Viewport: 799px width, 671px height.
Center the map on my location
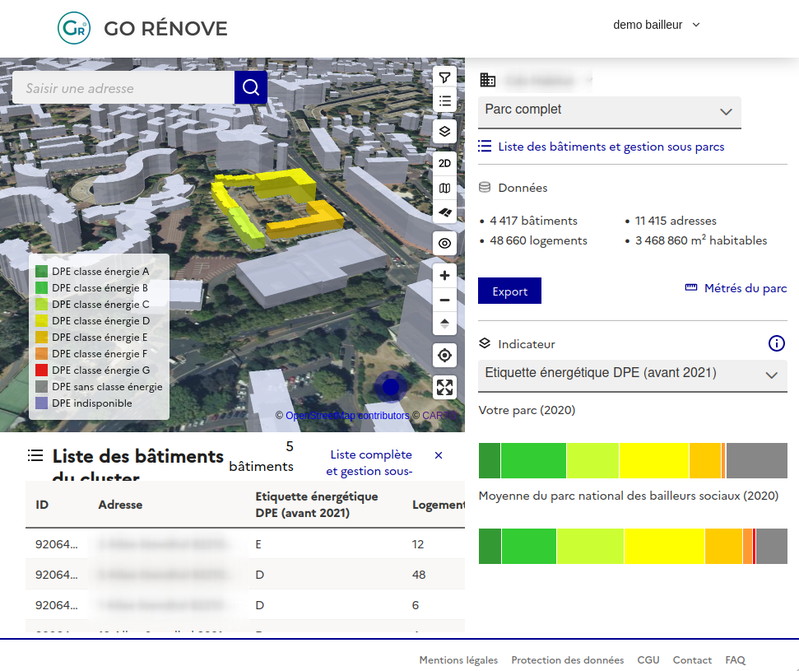point(445,355)
